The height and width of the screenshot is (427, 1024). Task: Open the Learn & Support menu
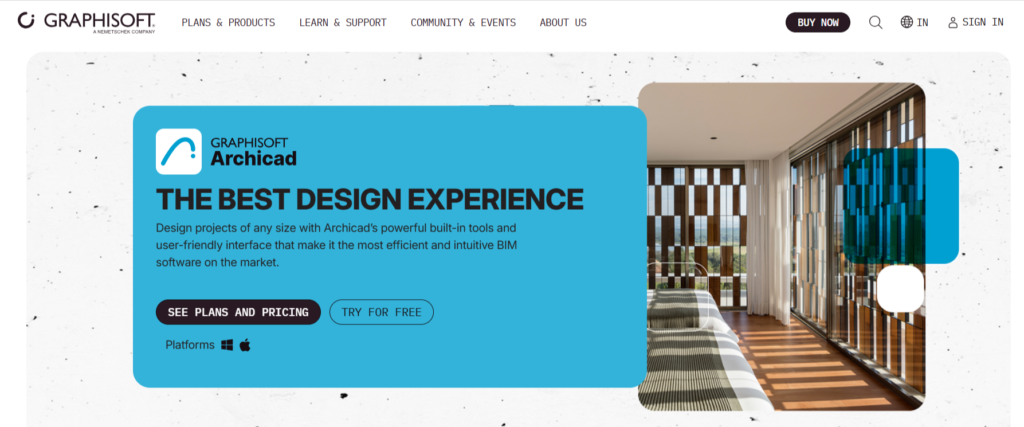(x=343, y=22)
